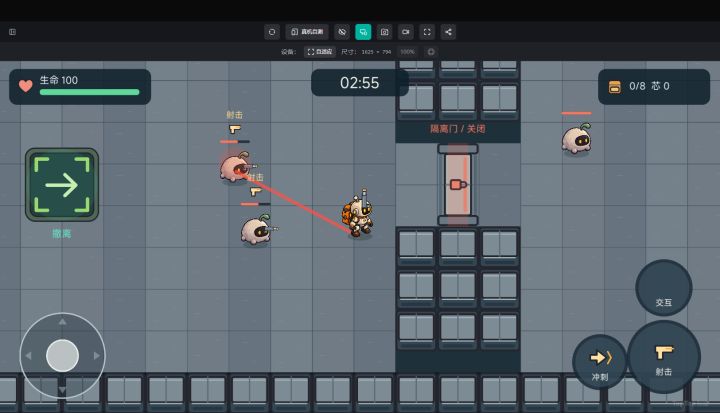
Task: Click the heart health icon
Action: (x=26, y=85)
